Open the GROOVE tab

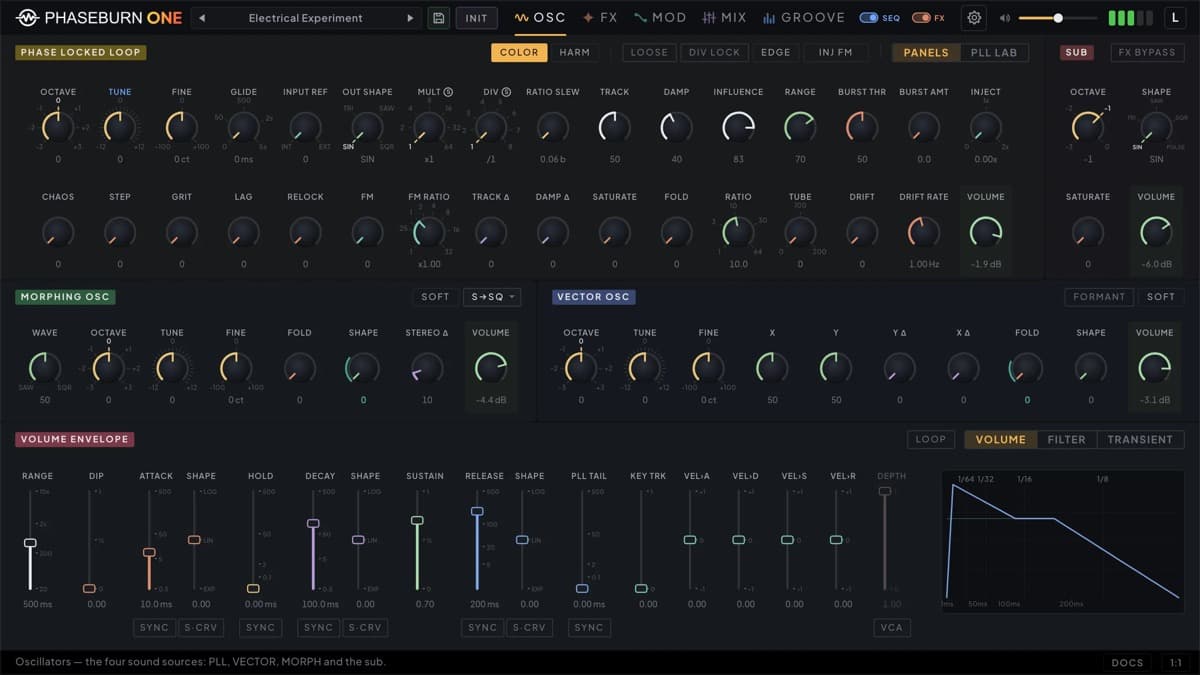coord(804,18)
